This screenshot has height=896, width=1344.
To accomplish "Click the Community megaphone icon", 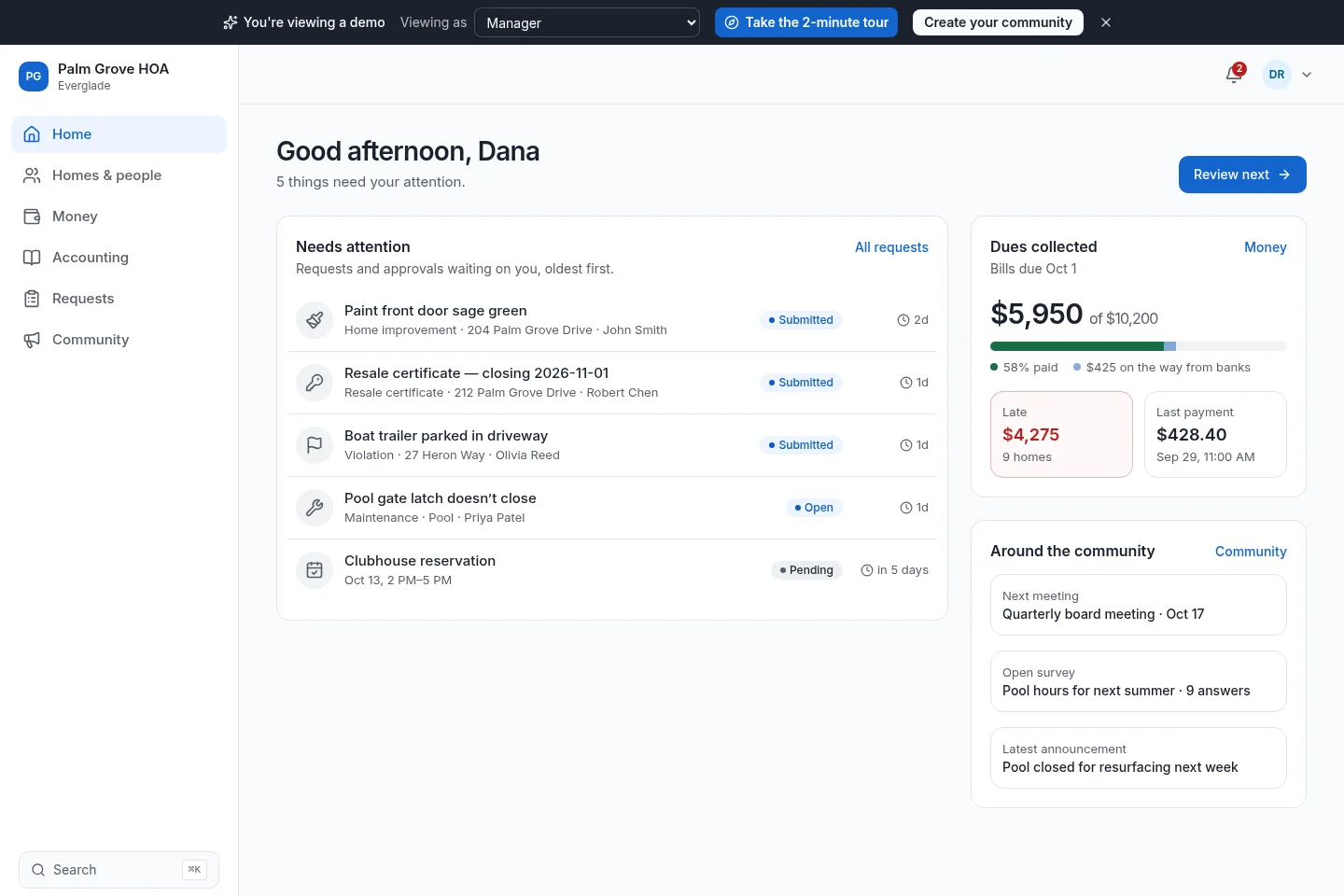I will click(x=32, y=340).
